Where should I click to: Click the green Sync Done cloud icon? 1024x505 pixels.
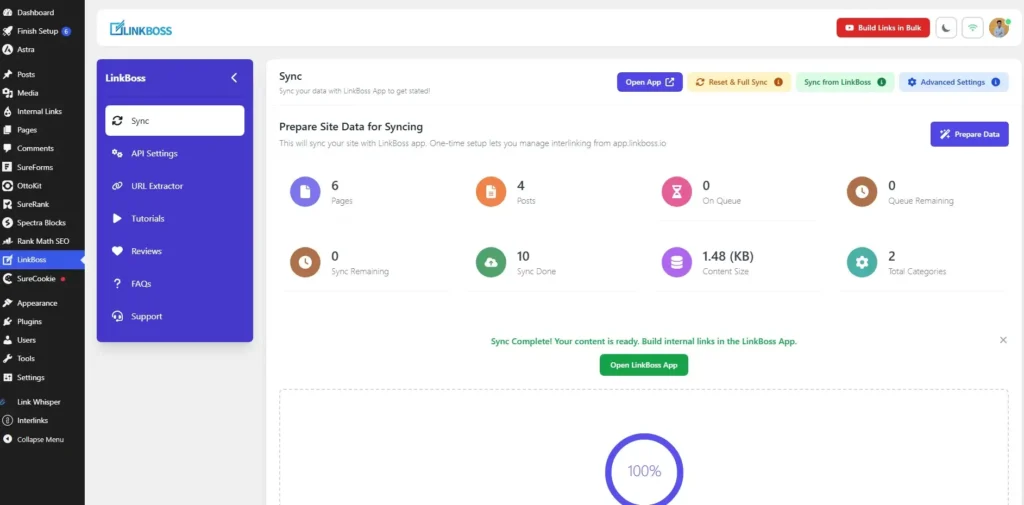pos(491,262)
